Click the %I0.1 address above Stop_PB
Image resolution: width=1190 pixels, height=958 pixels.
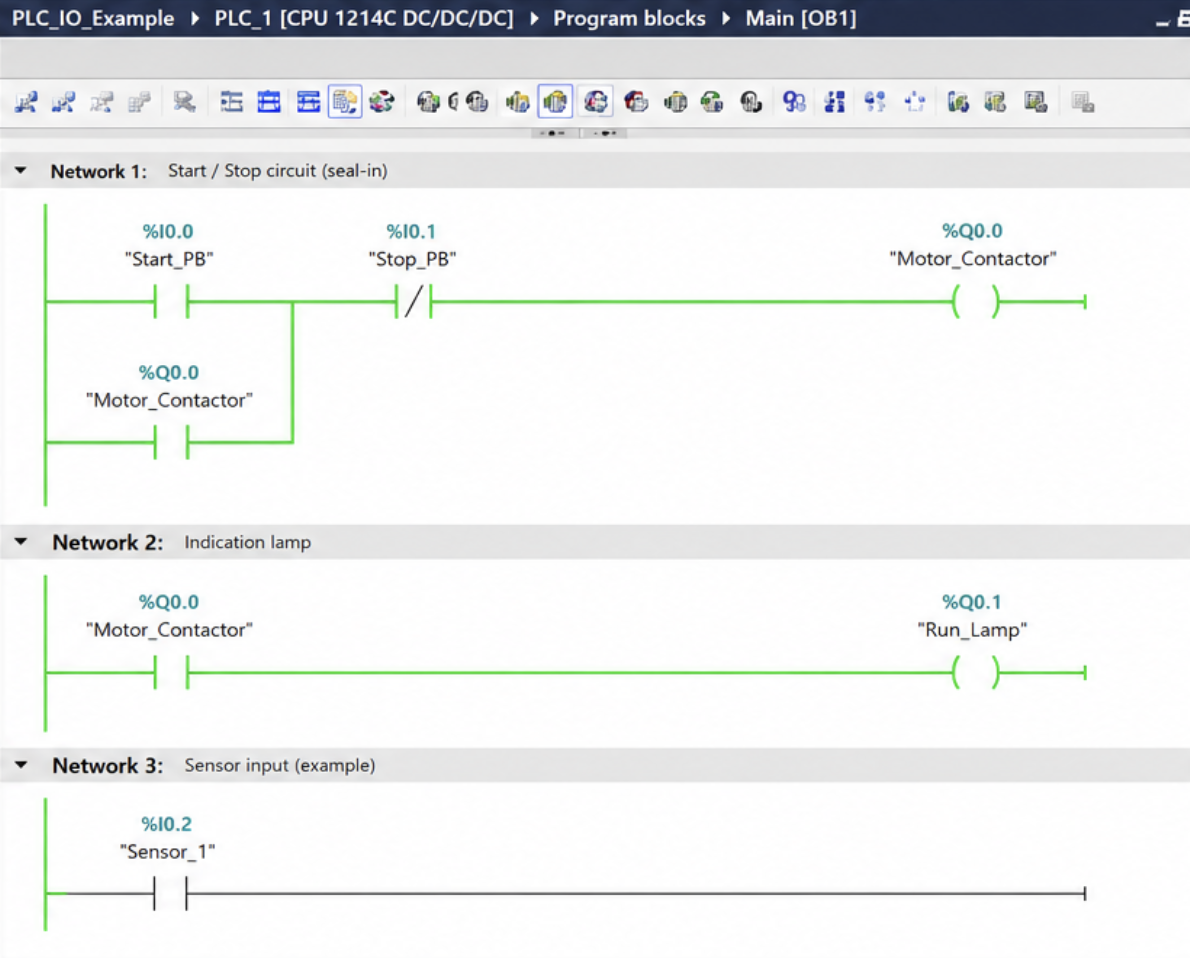pyautogui.click(x=411, y=231)
